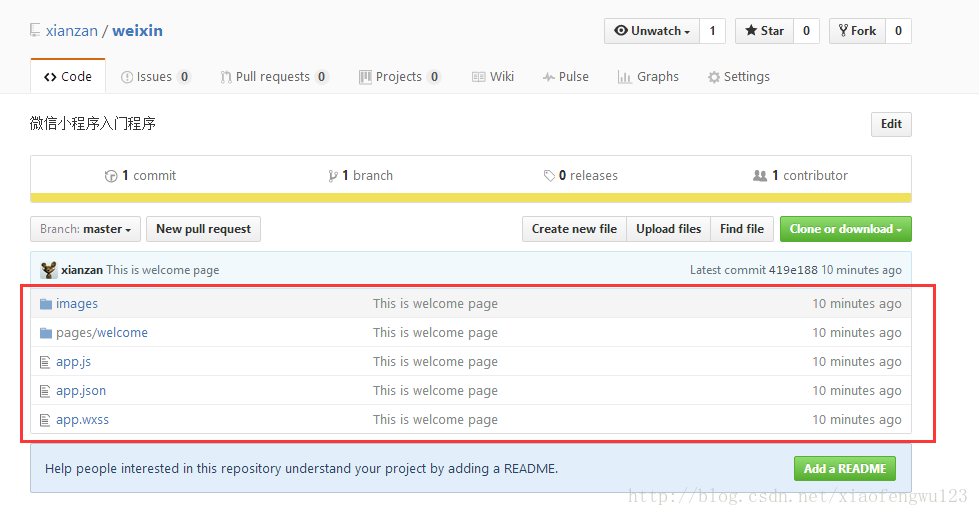Click Add a README button
Image resolution: width=979 pixels, height=516 pixels.
pyautogui.click(x=845, y=469)
